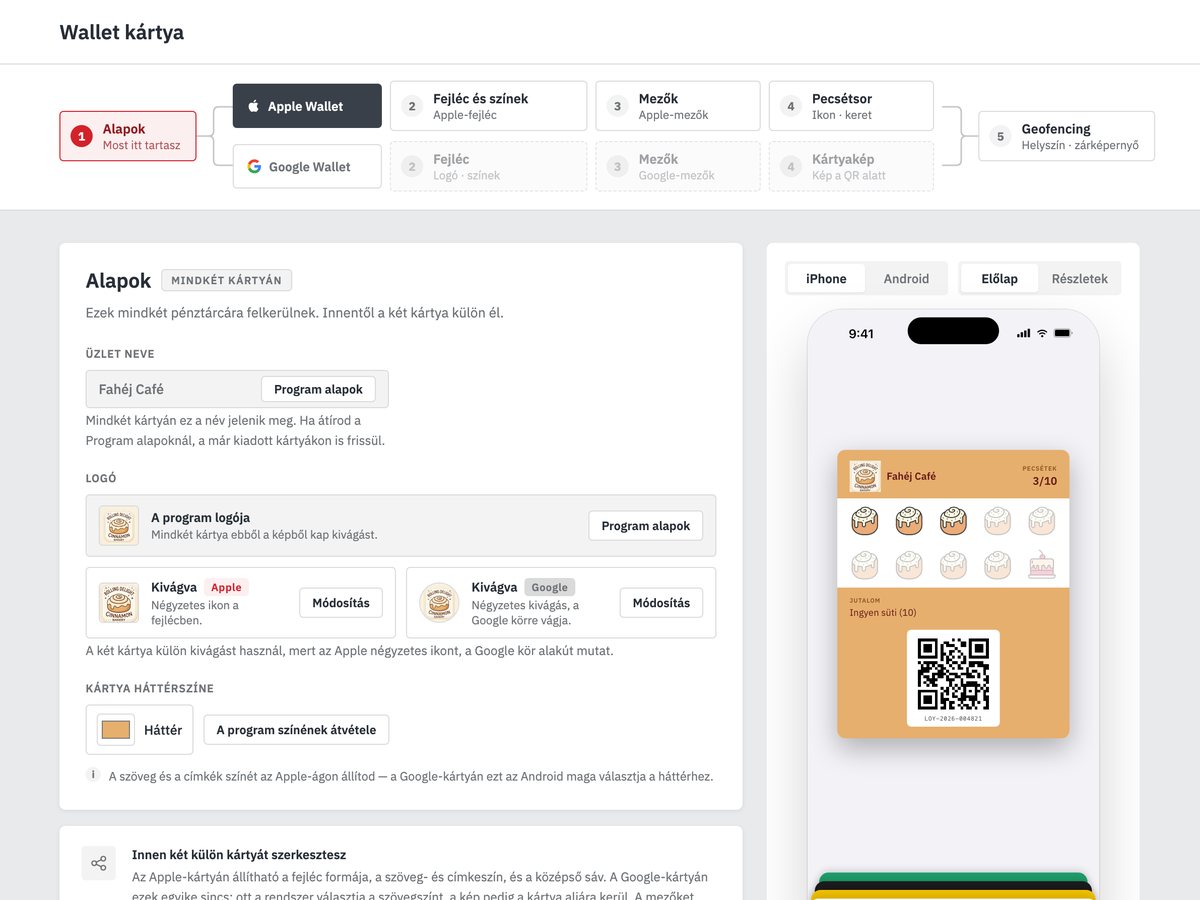Click the square Apple cutout logo thumbnail

tap(119, 603)
